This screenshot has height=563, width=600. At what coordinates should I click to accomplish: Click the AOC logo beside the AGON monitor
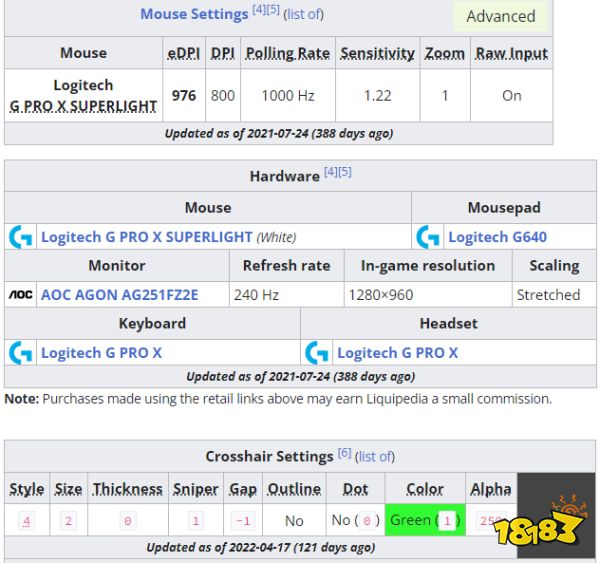pos(20,295)
